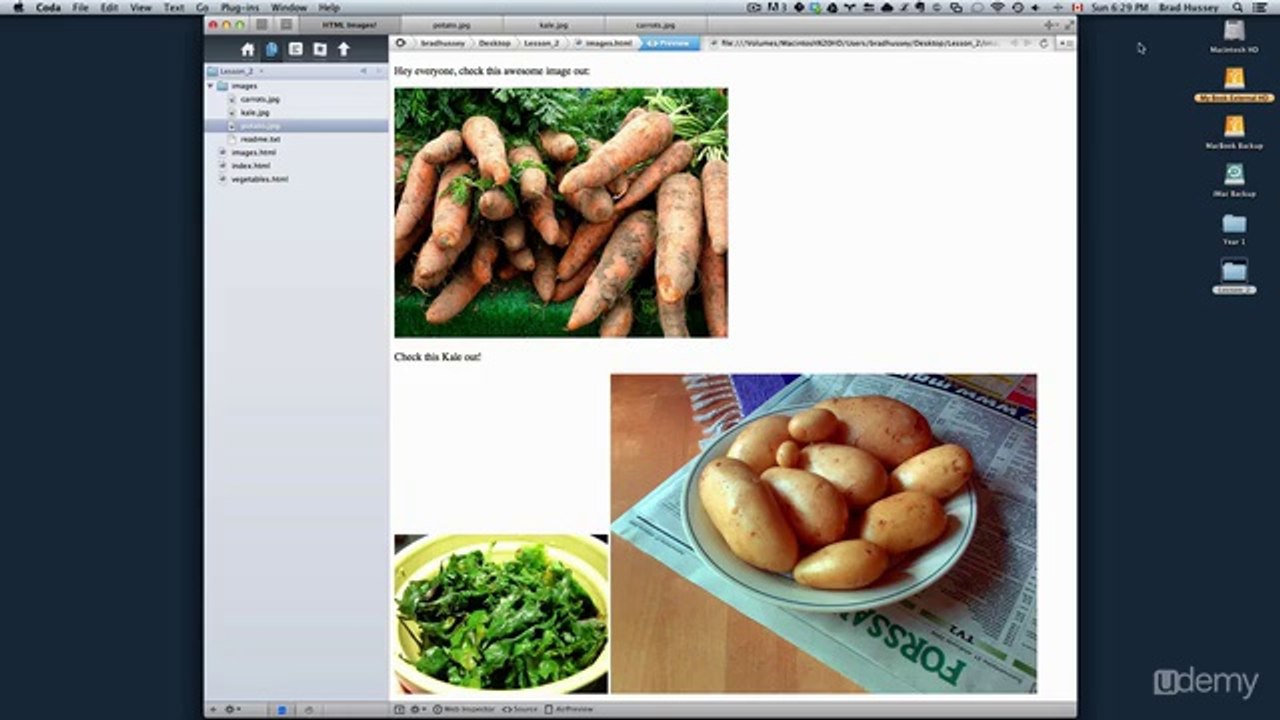Click Desktop in the path bar
The height and width of the screenshot is (720, 1280).
tap(495, 43)
